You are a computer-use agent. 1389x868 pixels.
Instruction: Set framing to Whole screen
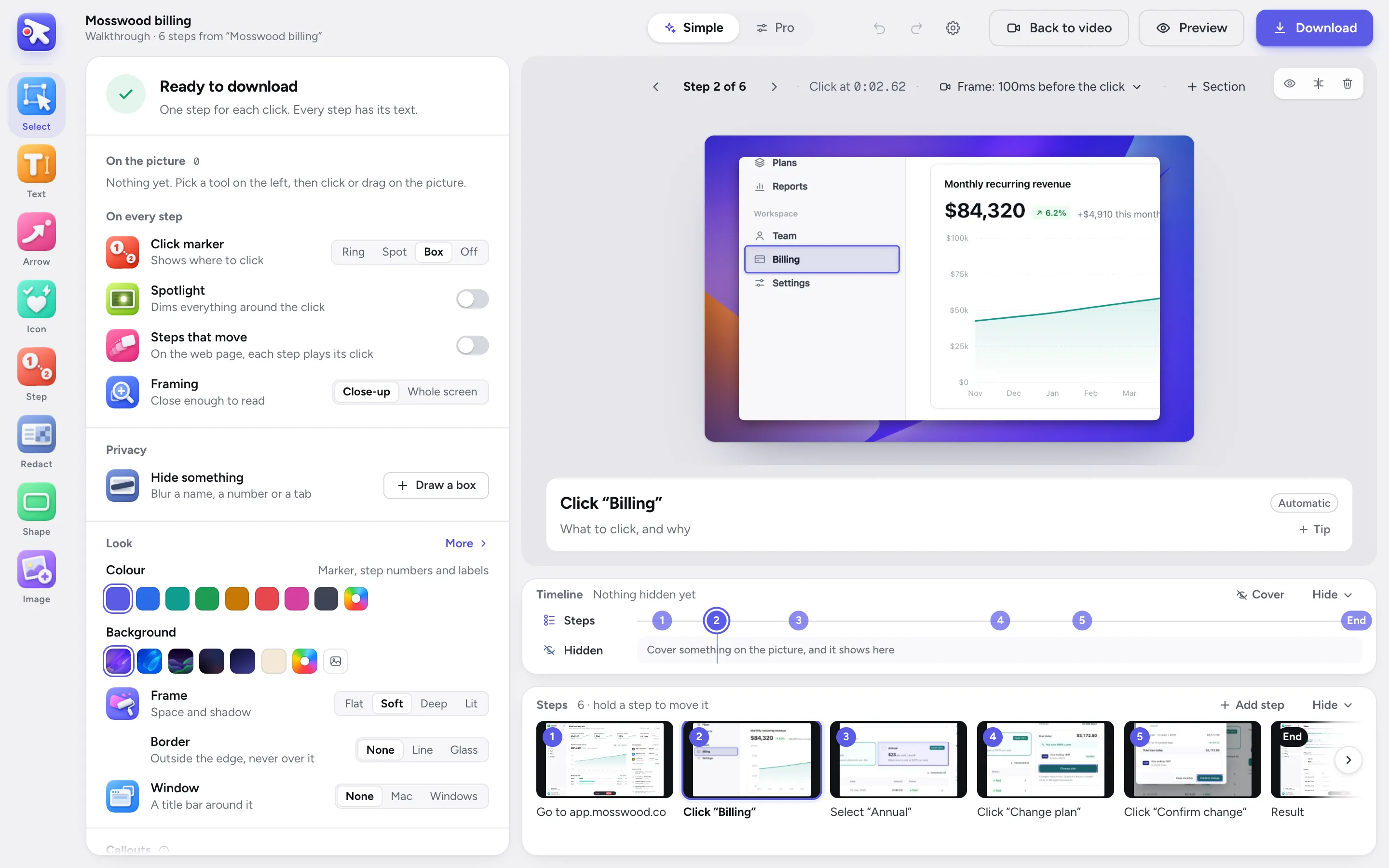[x=442, y=392]
